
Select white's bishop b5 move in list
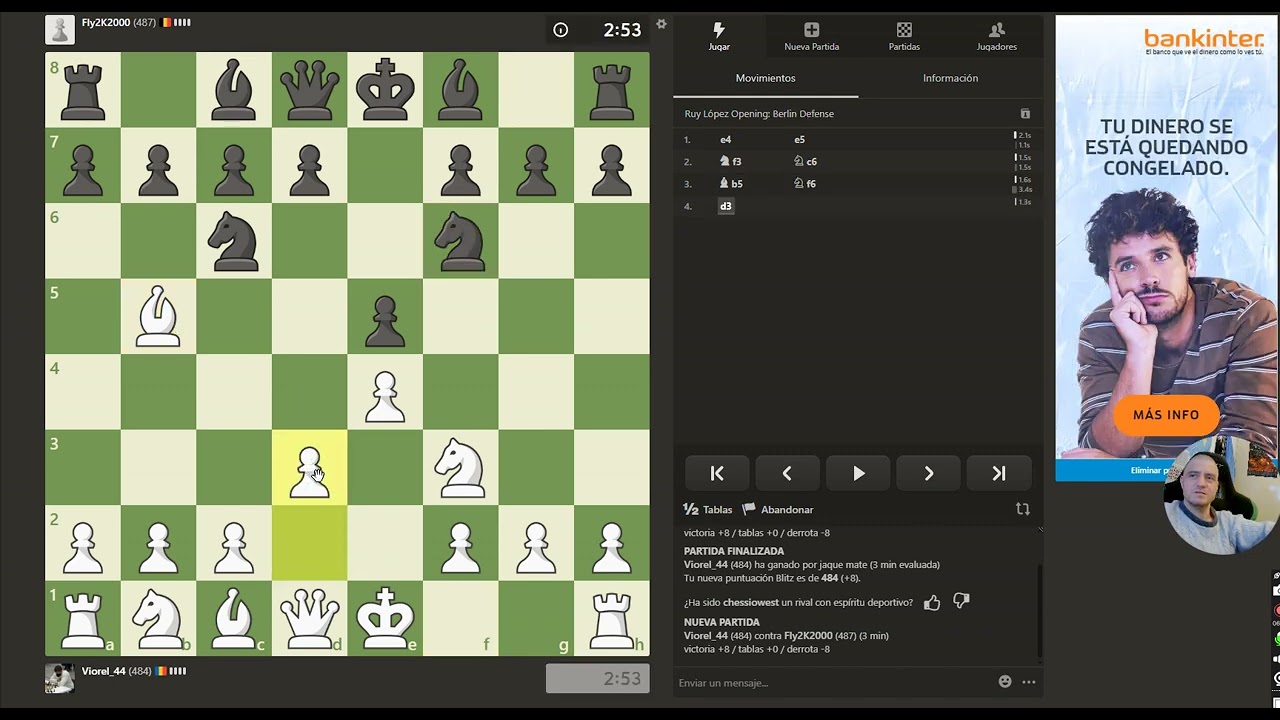pyautogui.click(x=731, y=184)
